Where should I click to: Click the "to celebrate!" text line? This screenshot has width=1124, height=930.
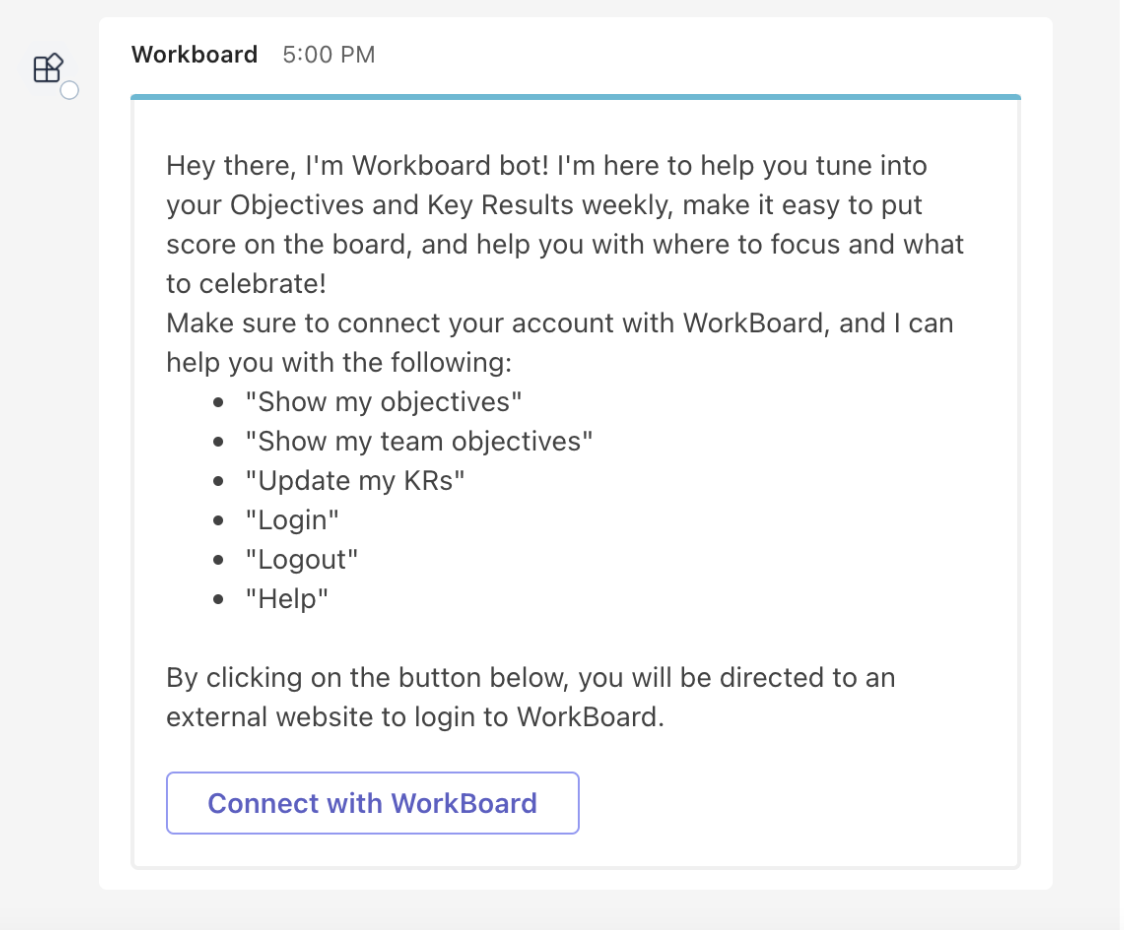[x=247, y=284]
